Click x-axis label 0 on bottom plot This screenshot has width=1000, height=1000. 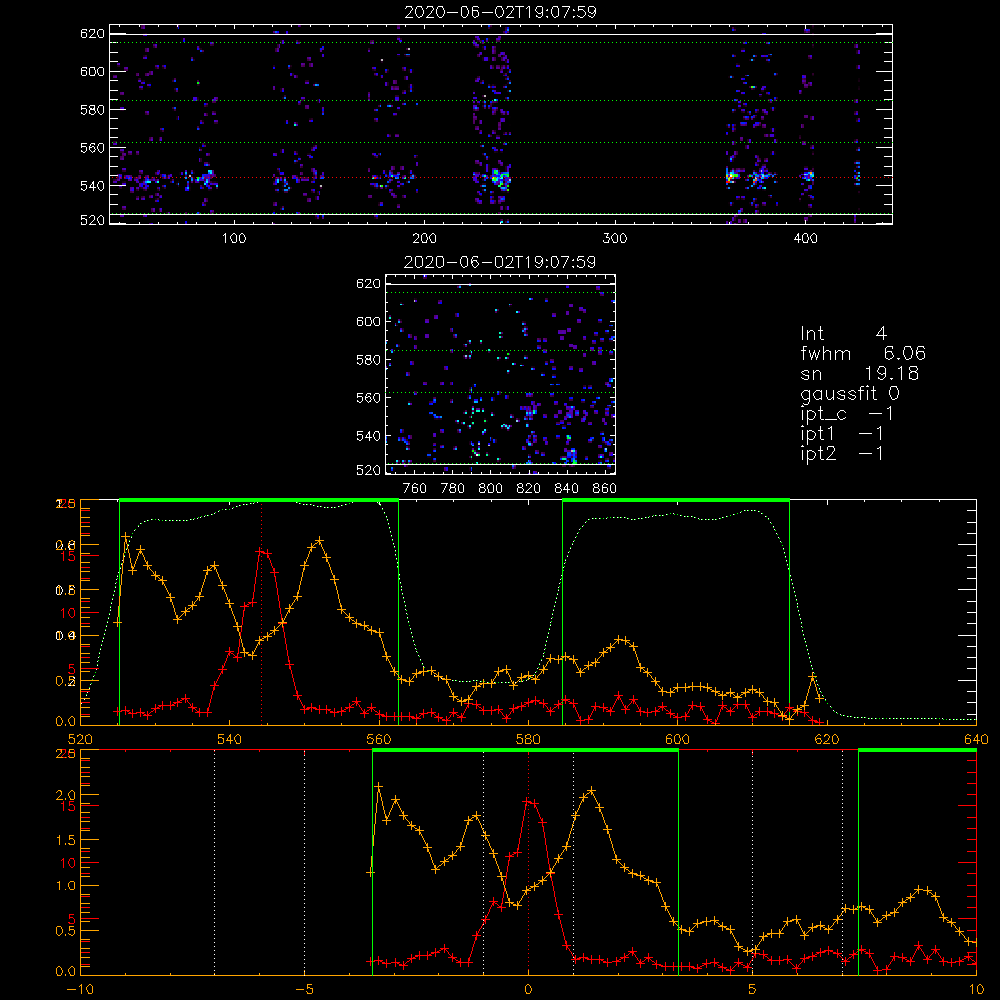(x=528, y=990)
